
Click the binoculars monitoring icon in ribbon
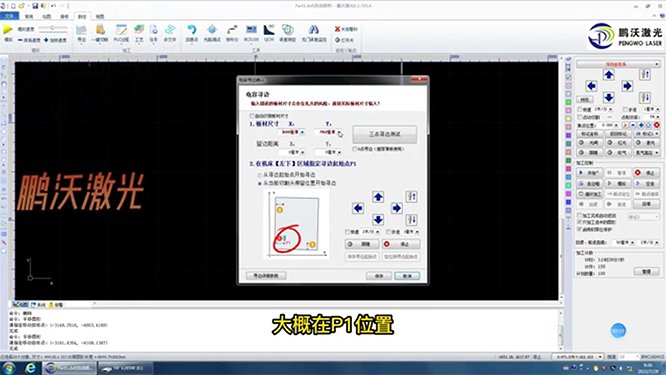(x=314, y=30)
